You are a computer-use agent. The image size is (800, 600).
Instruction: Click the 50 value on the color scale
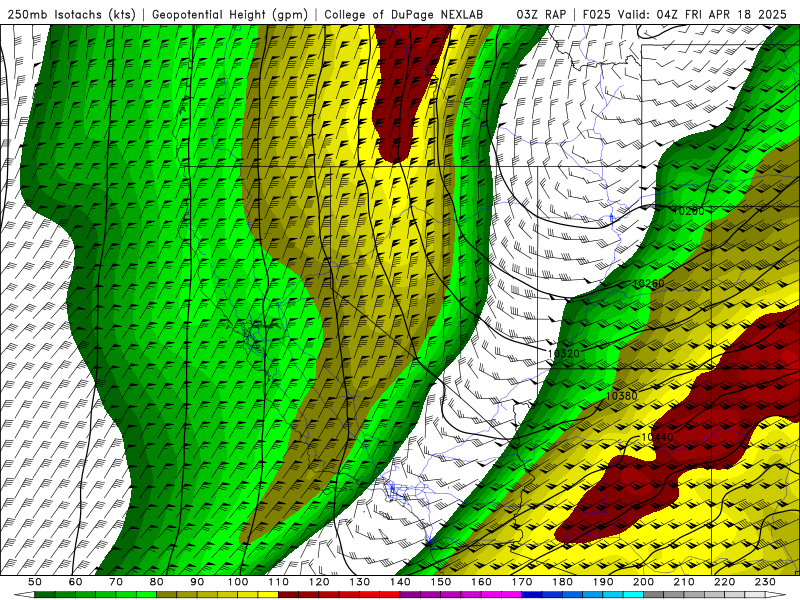pyautogui.click(x=35, y=582)
